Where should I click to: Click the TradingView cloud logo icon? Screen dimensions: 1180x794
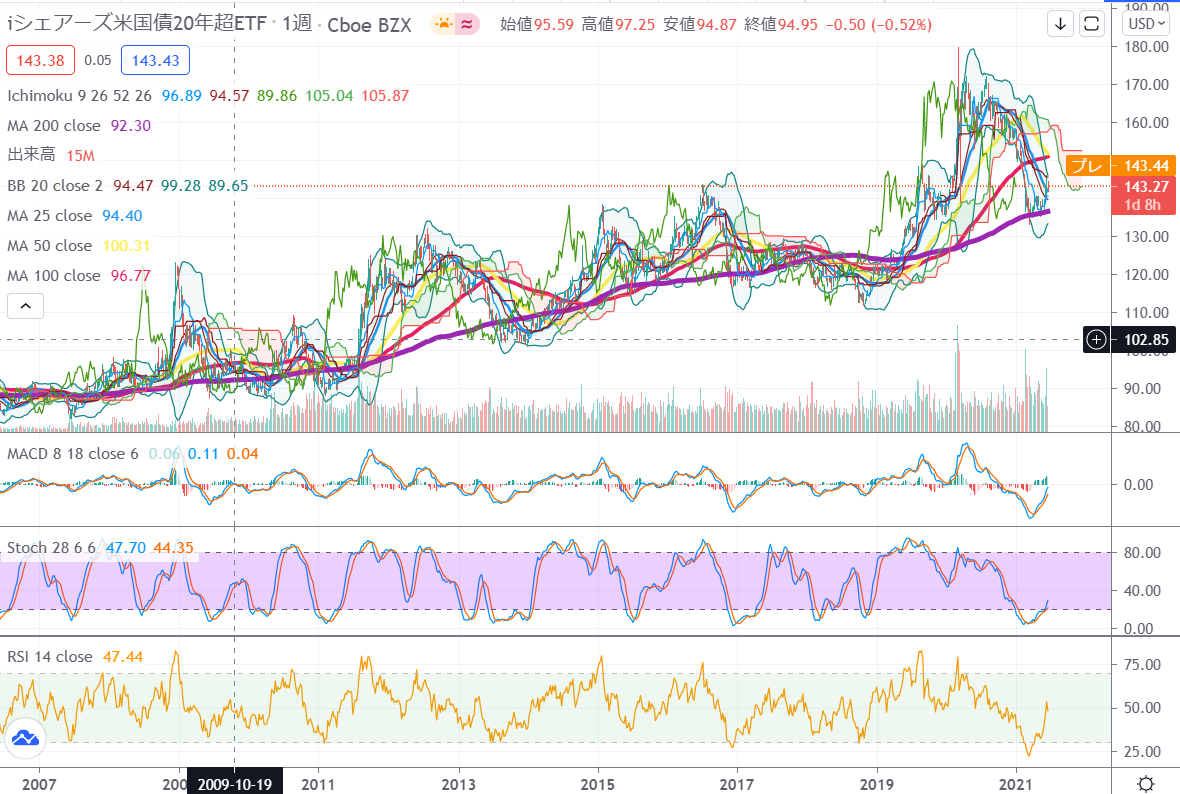coord(26,738)
